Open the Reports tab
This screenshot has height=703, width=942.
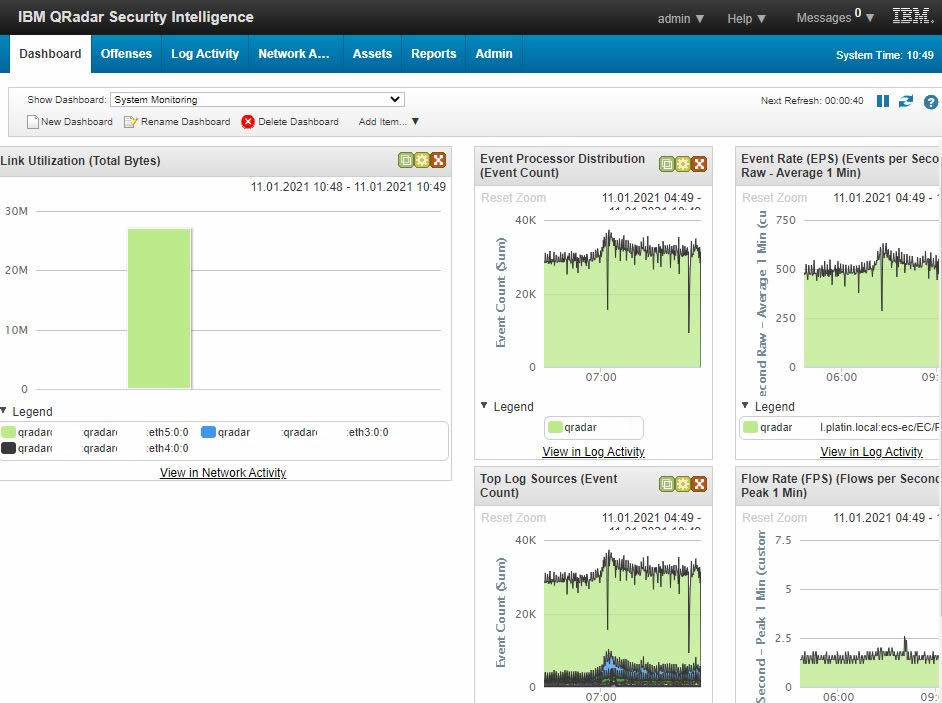tap(433, 53)
